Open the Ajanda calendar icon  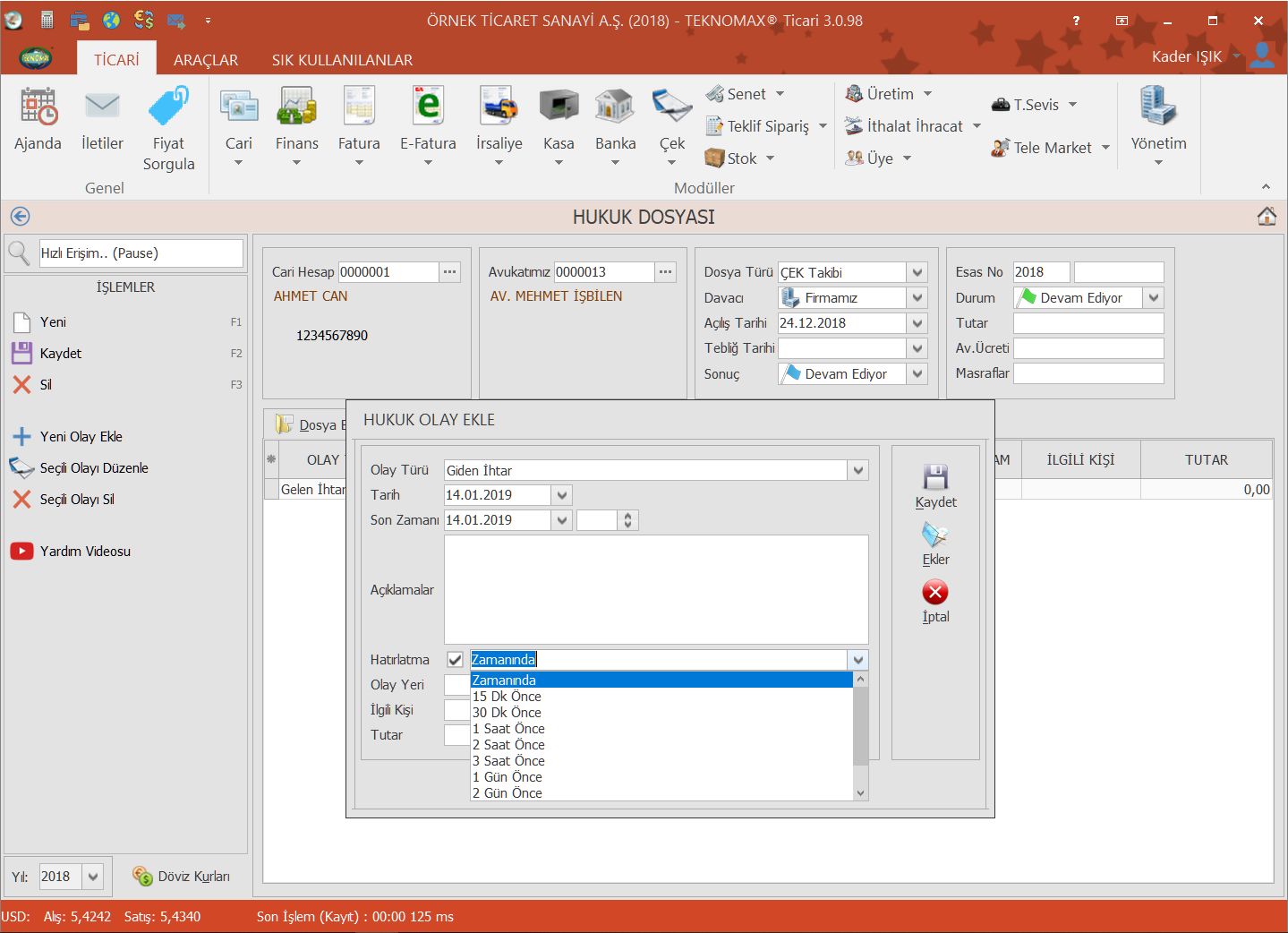pos(38,107)
